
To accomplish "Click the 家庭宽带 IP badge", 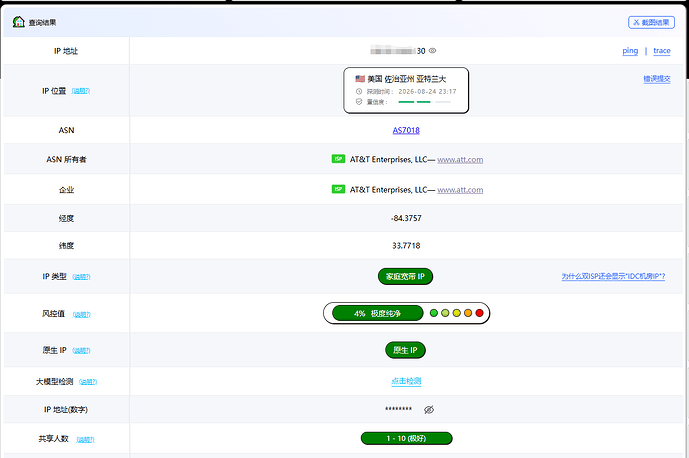I will coord(405,276).
